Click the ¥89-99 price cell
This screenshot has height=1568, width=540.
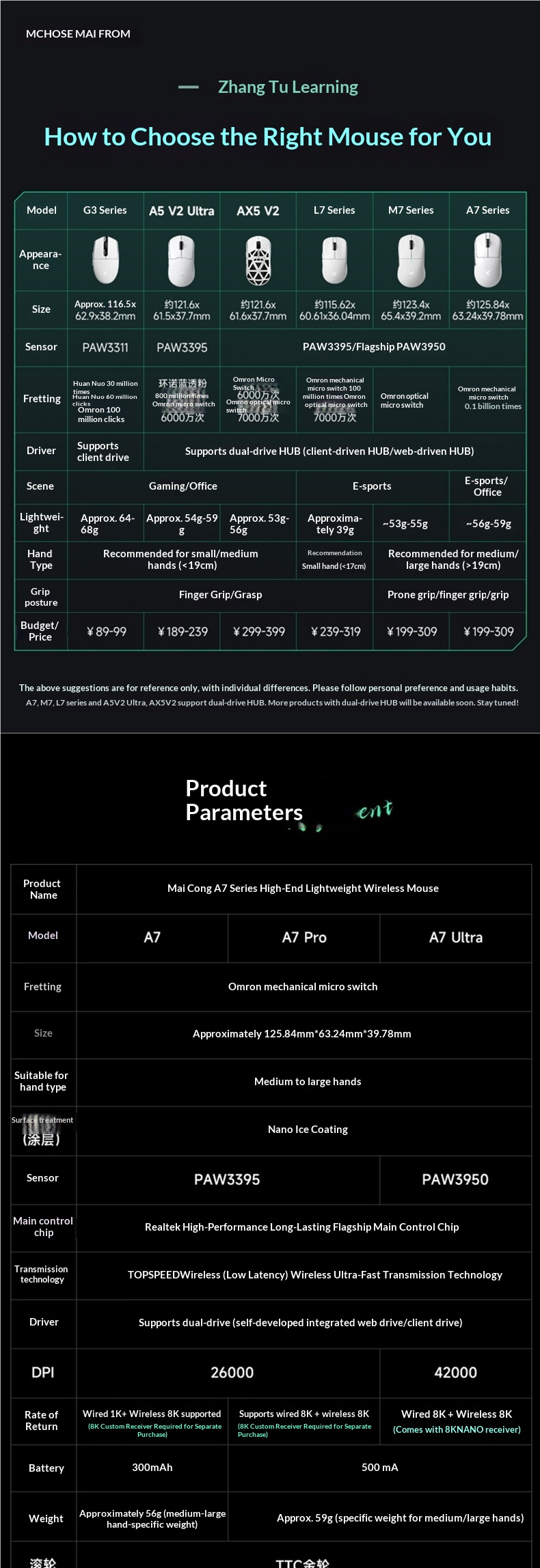point(106,632)
